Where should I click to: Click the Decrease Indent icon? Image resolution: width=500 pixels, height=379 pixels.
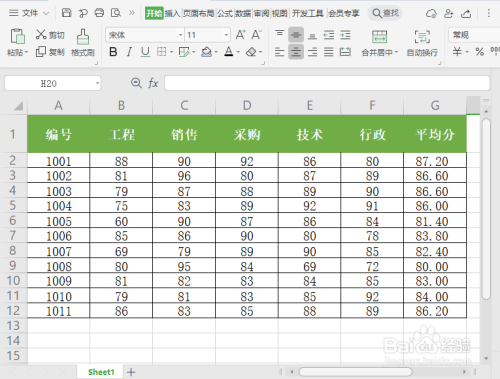(329, 35)
